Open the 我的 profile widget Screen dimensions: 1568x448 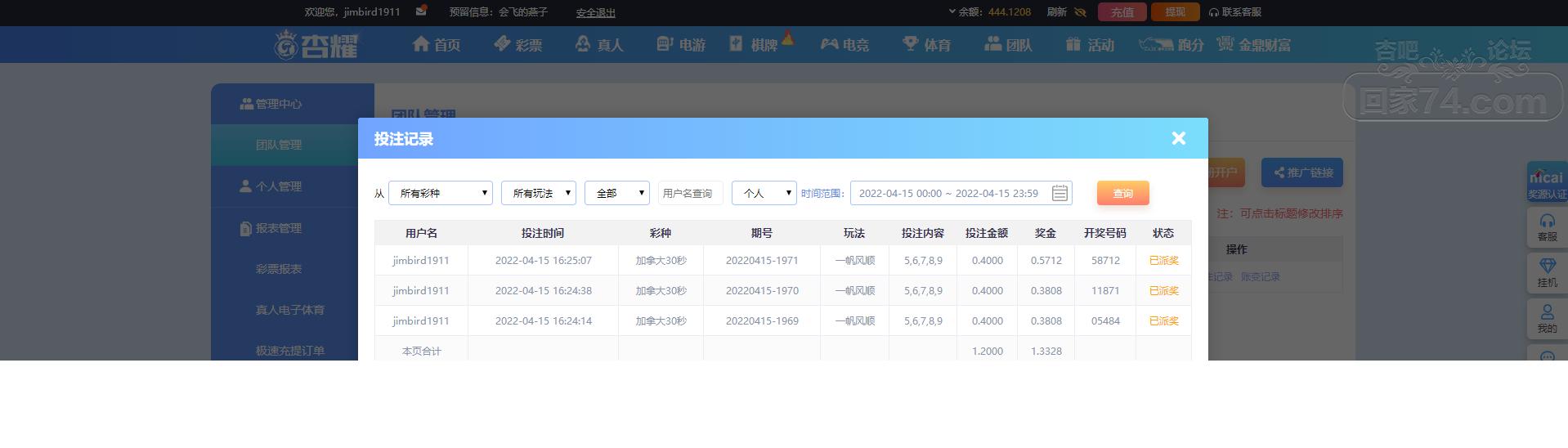click(1547, 319)
